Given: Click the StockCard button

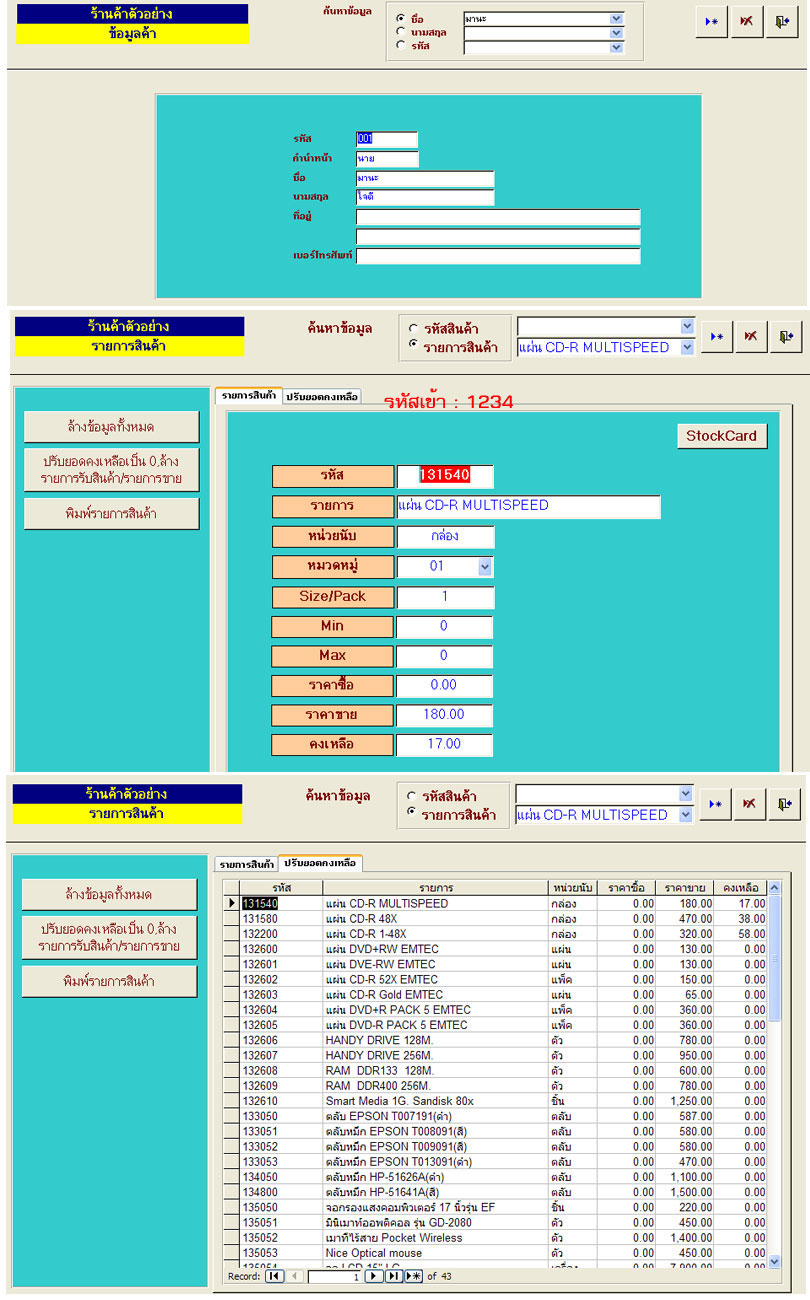Looking at the screenshot, I should pyautogui.click(x=722, y=436).
